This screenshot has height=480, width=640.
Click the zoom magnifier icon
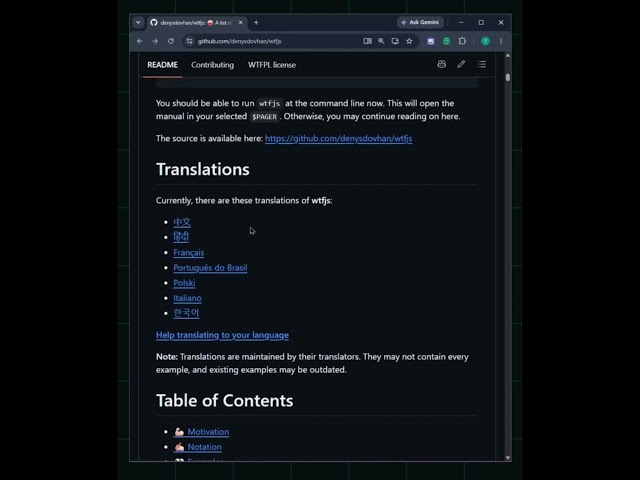coord(381,41)
